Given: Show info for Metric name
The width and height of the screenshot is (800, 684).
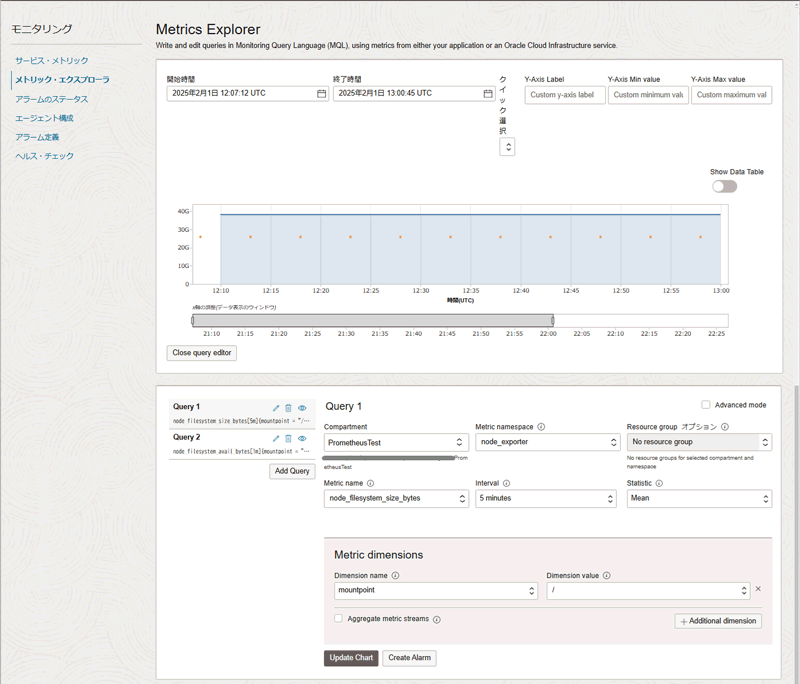Looking at the screenshot, I should (x=370, y=483).
